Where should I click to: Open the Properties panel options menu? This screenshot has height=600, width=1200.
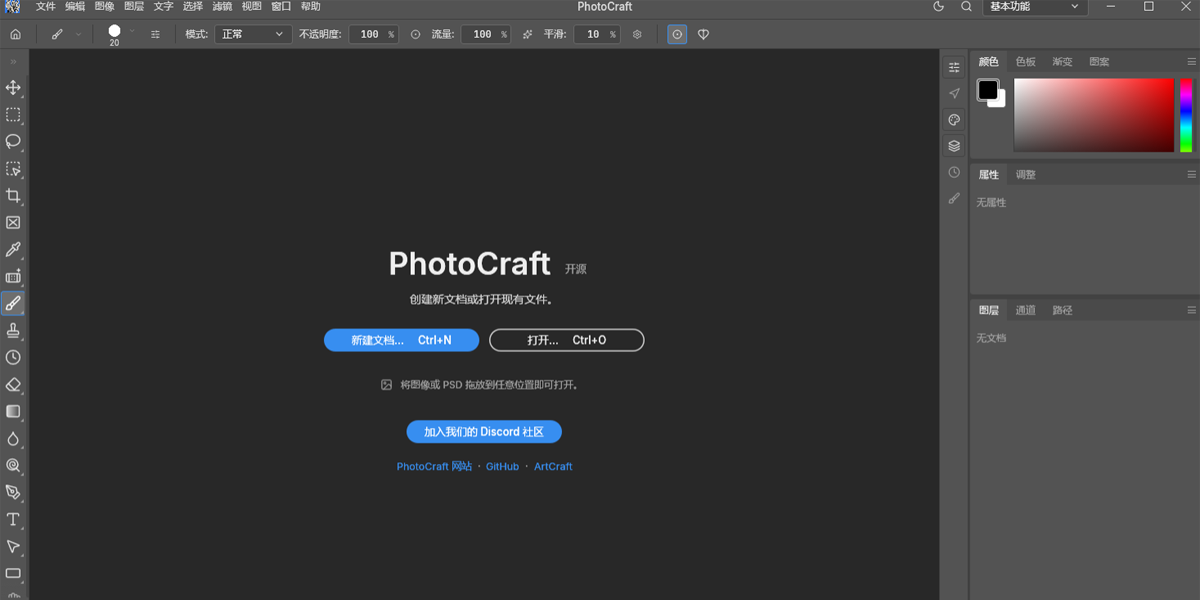1191,174
